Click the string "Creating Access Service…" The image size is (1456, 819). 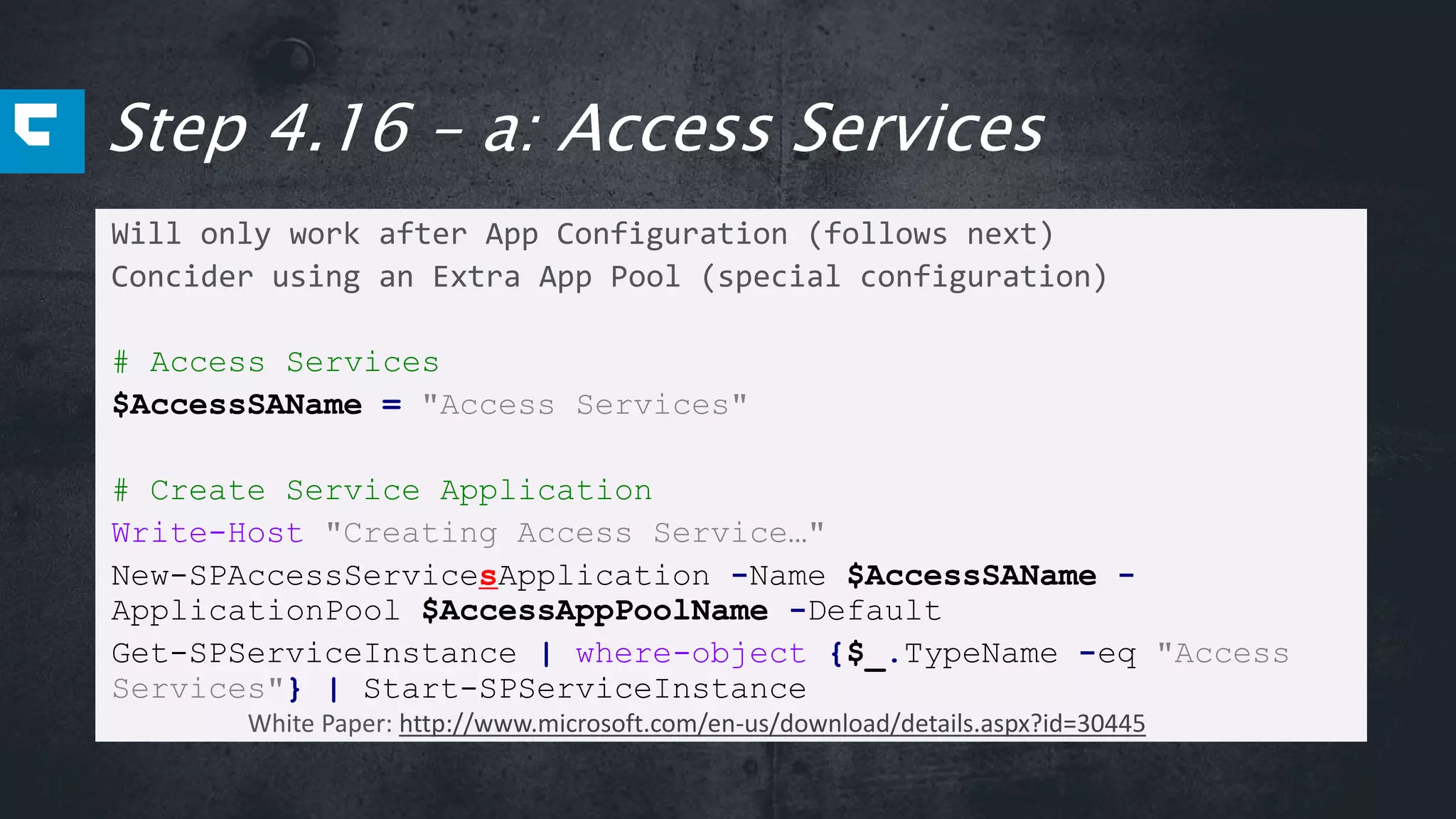[x=574, y=533]
